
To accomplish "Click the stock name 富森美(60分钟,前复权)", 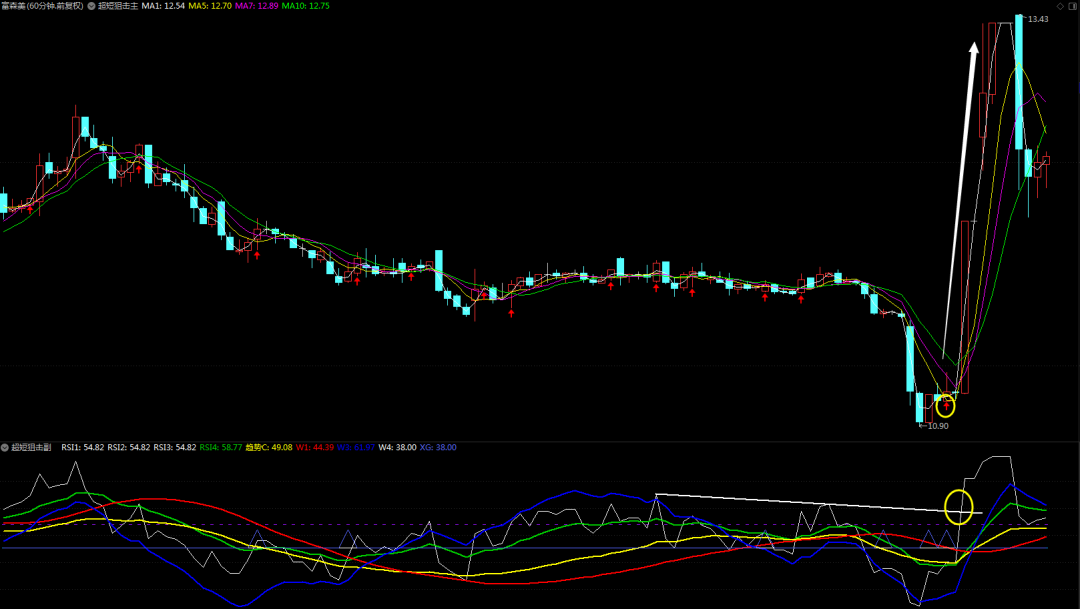I will pos(42,6).
